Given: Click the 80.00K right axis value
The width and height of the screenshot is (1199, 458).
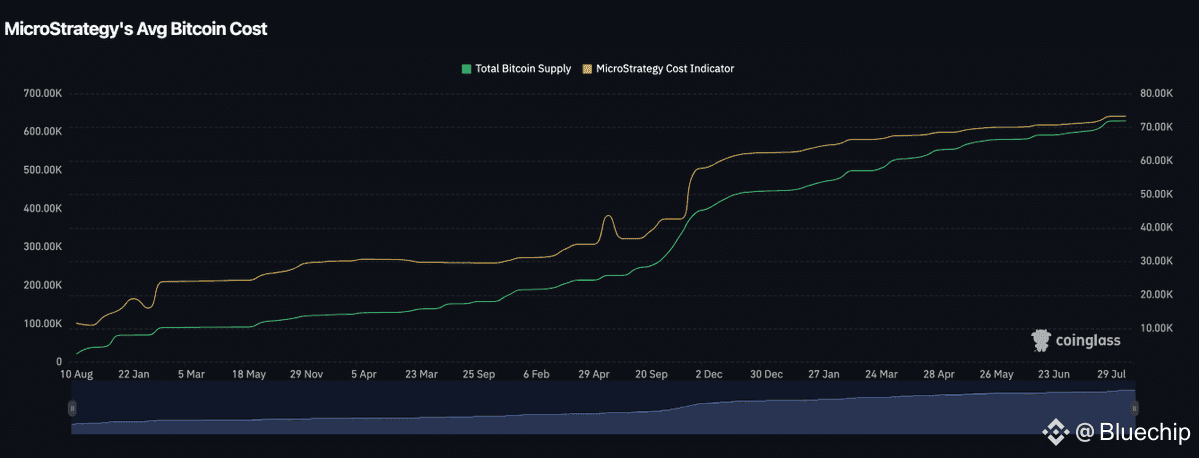Looking at the screenshot, I should [1155, 93].
